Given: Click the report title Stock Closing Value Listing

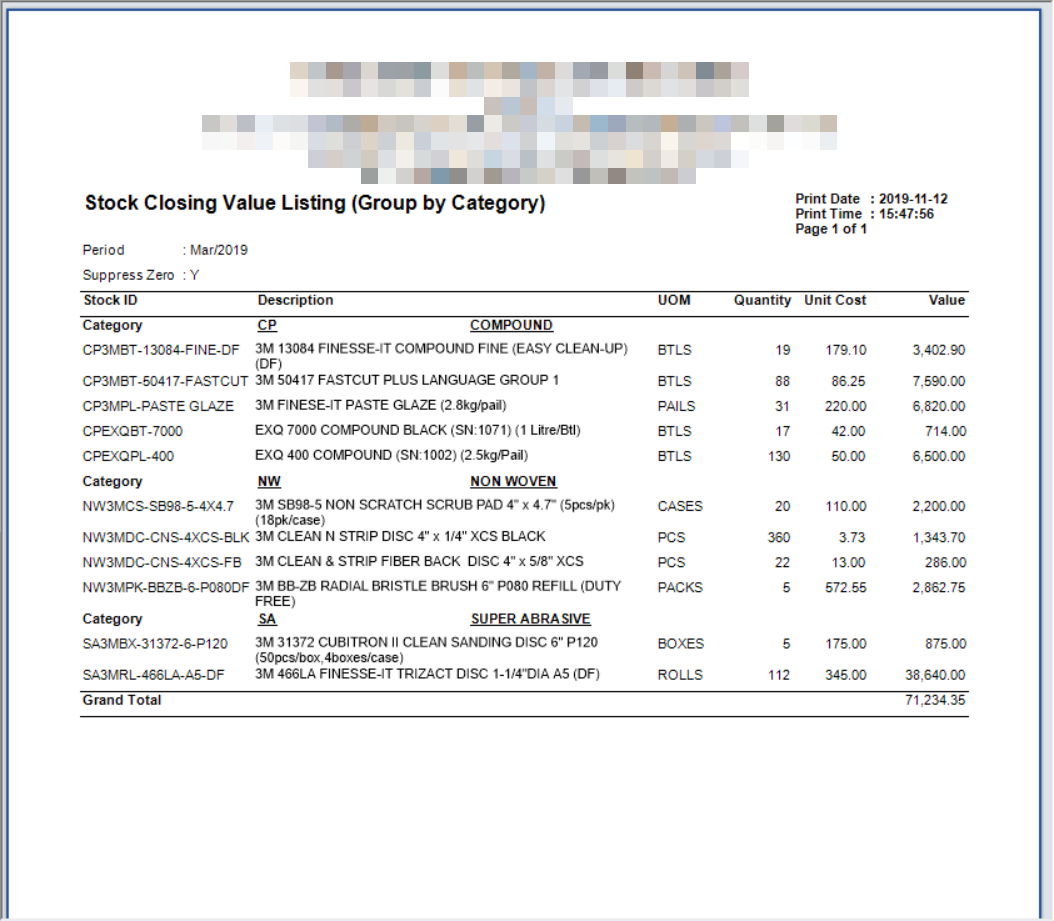Looking at the screenshot, I should [x=315, y=203].
